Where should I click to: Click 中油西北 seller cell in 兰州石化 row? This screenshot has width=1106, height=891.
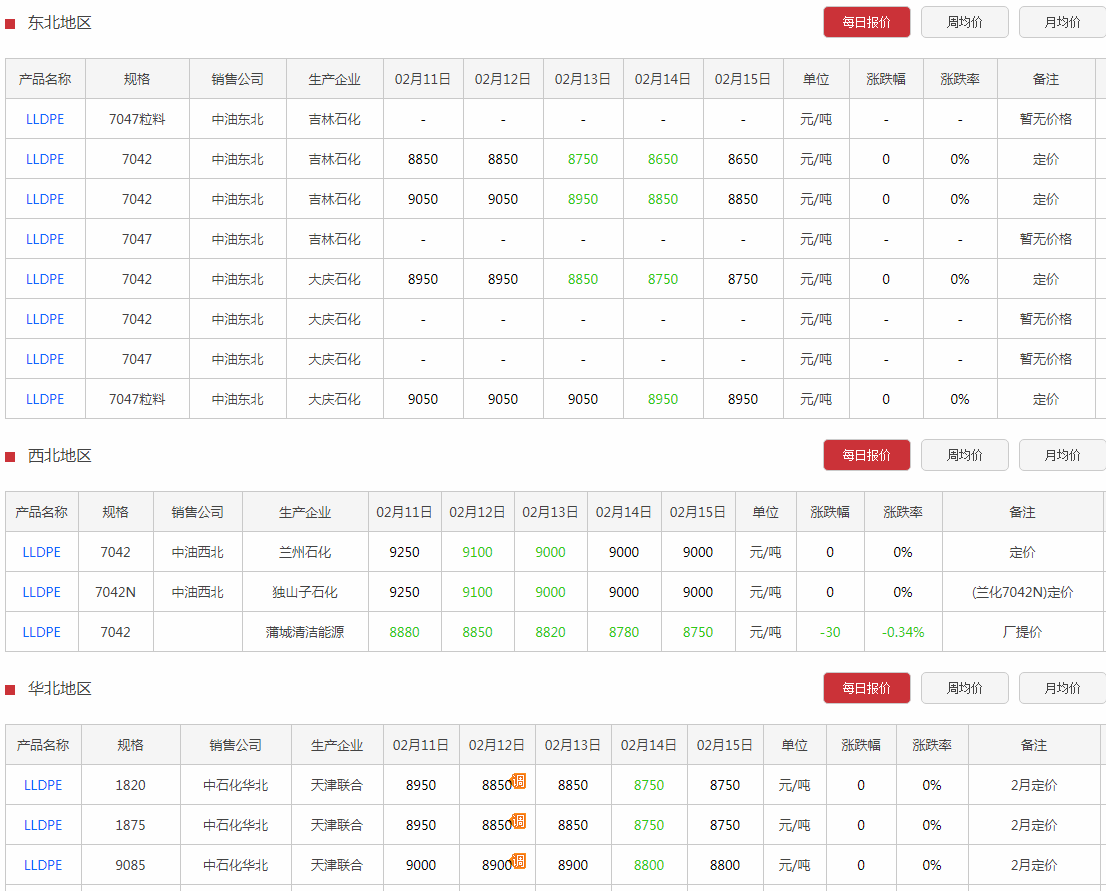tap(198, 552)
